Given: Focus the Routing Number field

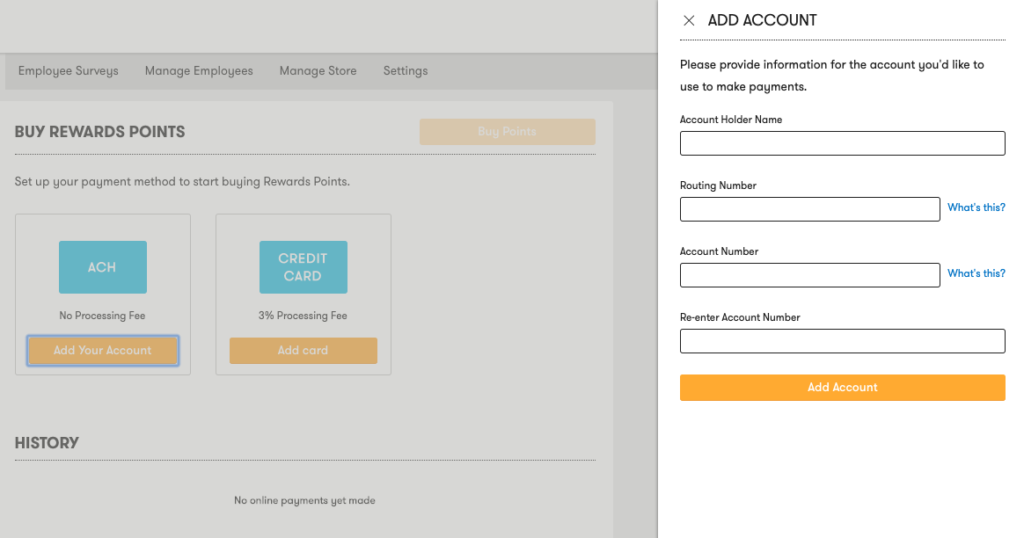Looking at the screenshot, I should tap(810, 210).
